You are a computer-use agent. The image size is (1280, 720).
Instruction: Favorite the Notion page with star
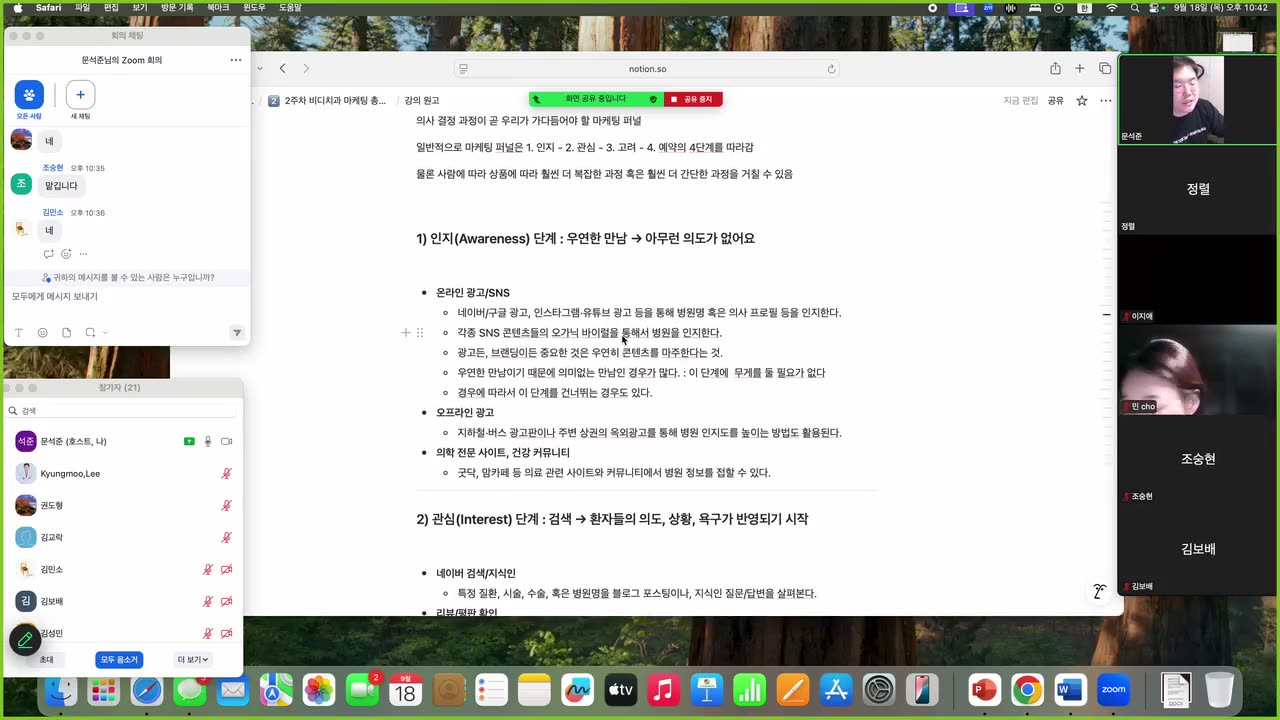coord(1082,100)
